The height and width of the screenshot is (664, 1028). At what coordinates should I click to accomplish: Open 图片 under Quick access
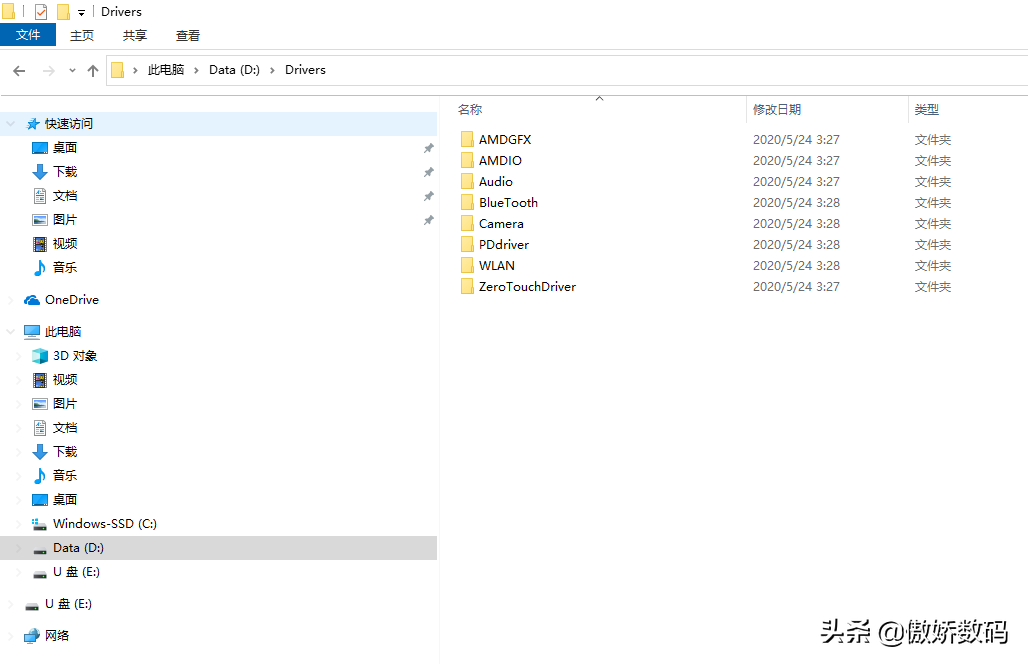point(65,219)
